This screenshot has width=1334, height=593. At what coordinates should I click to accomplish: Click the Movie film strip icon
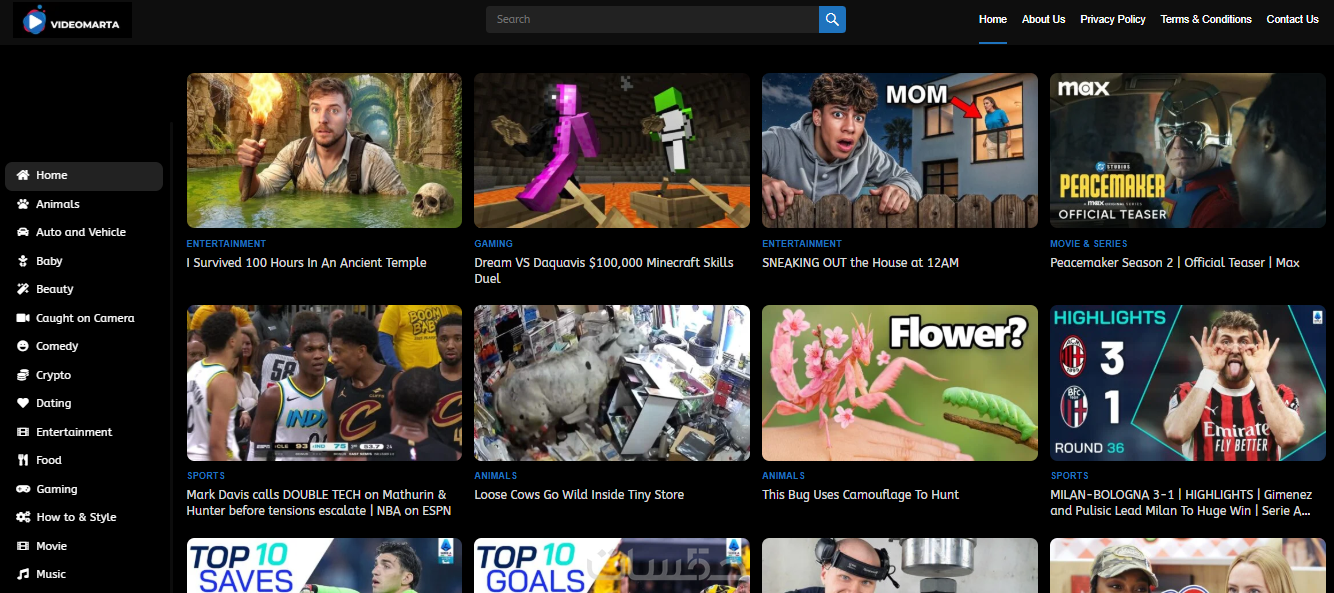pos(23,546)
